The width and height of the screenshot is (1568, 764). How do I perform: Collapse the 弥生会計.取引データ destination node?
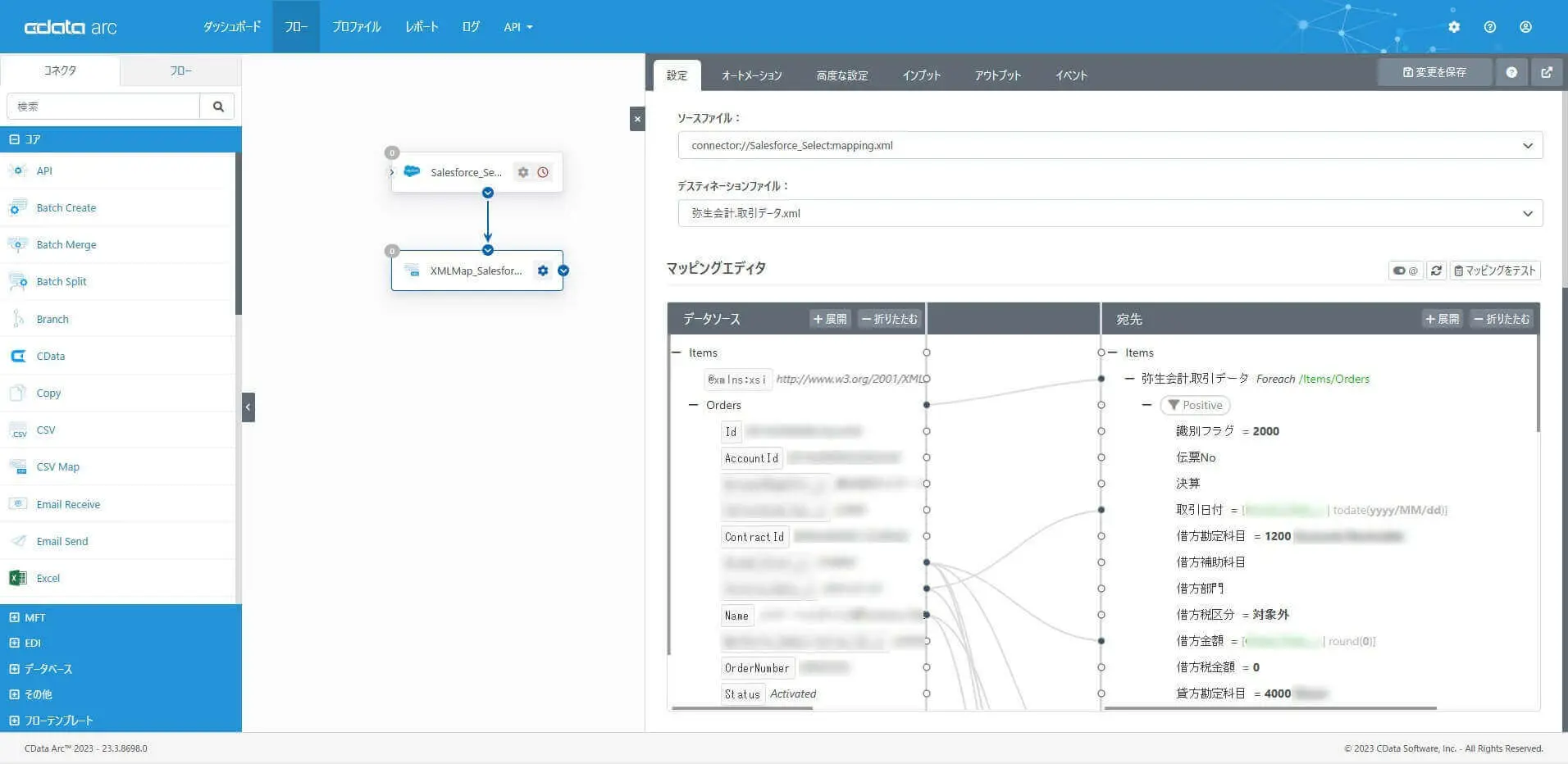1129,379
